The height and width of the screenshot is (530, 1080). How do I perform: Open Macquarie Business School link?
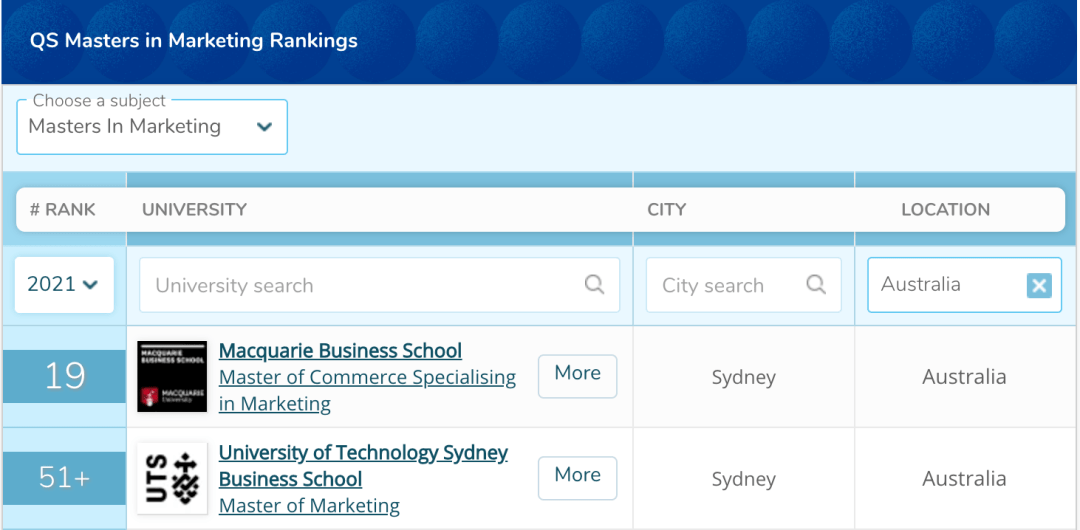[340, 351]
